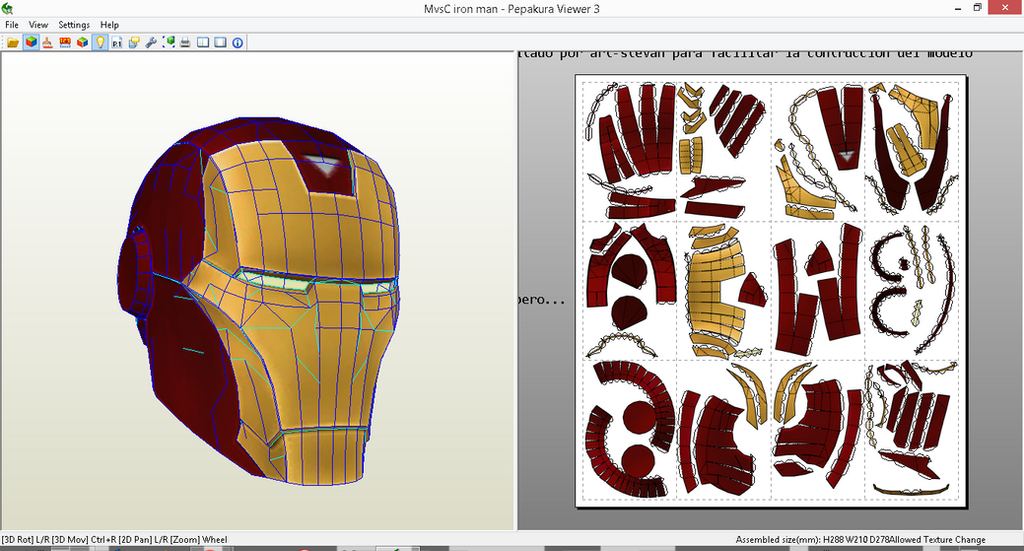Toggle the textured cube display icon
The height and width of the screenshot is (551, 1024).
tap(31, 42)
